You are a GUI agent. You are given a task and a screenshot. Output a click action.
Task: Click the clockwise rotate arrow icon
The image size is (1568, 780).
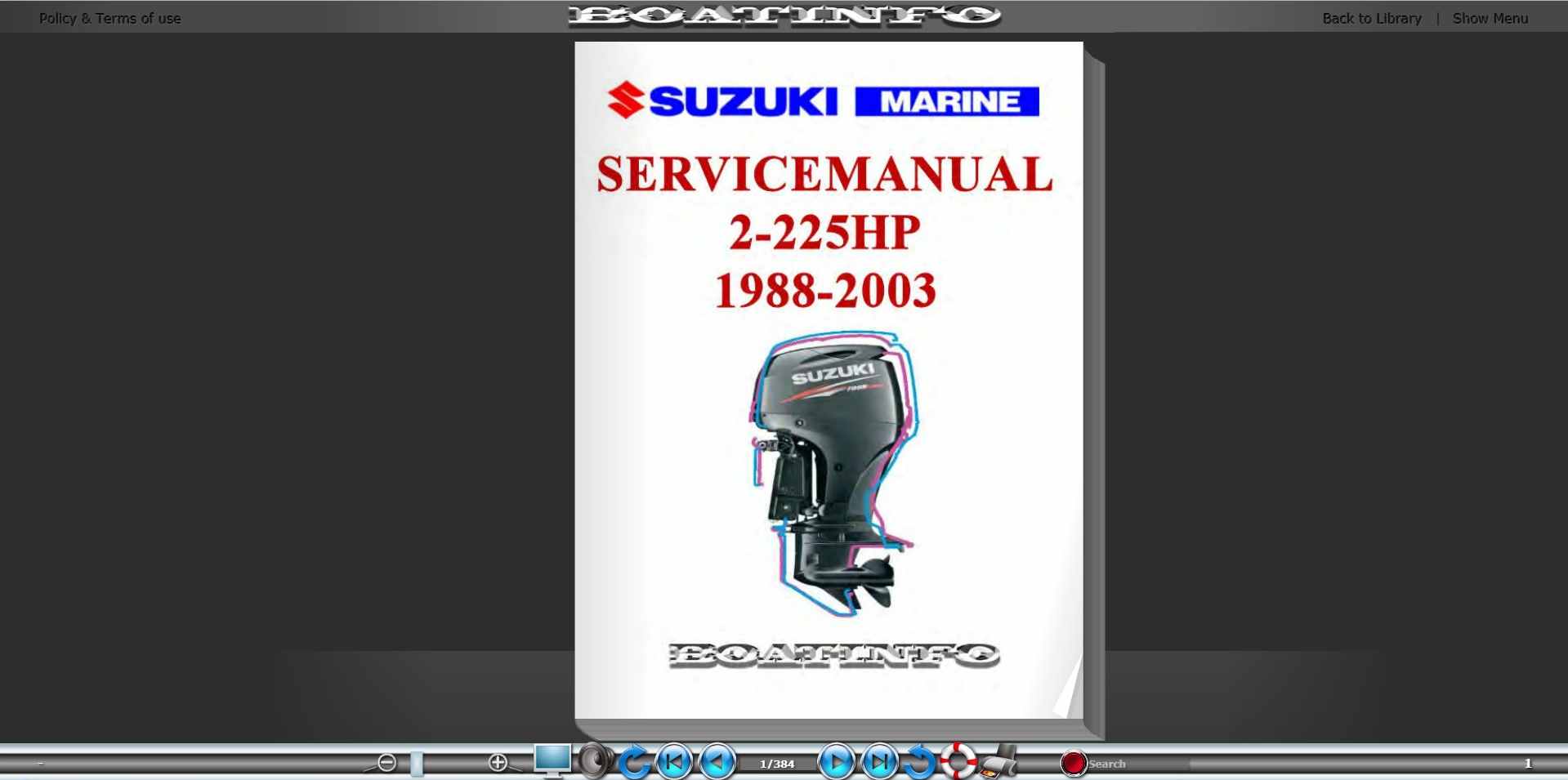(x=634, y=763)
